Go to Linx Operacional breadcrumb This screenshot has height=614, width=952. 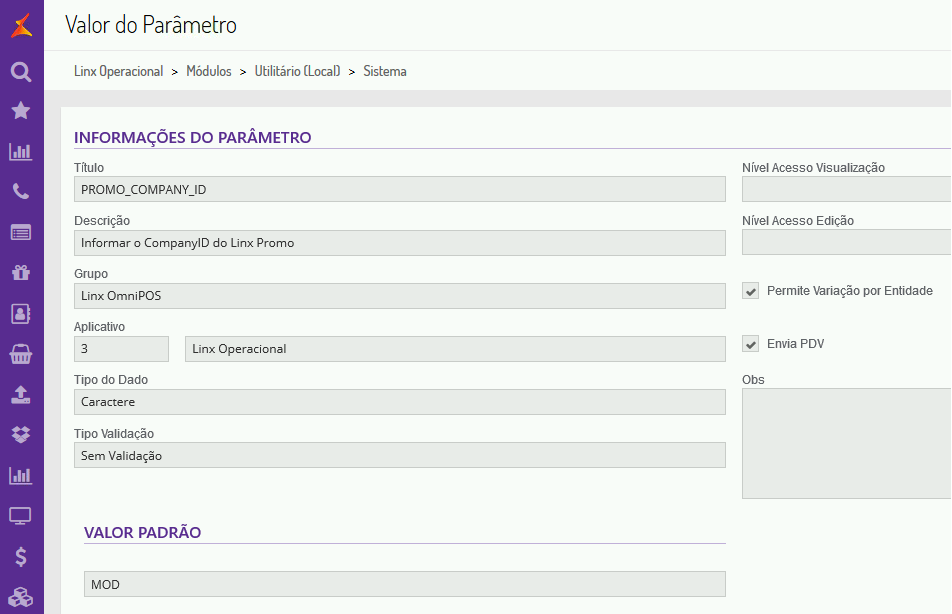(118, 72)
